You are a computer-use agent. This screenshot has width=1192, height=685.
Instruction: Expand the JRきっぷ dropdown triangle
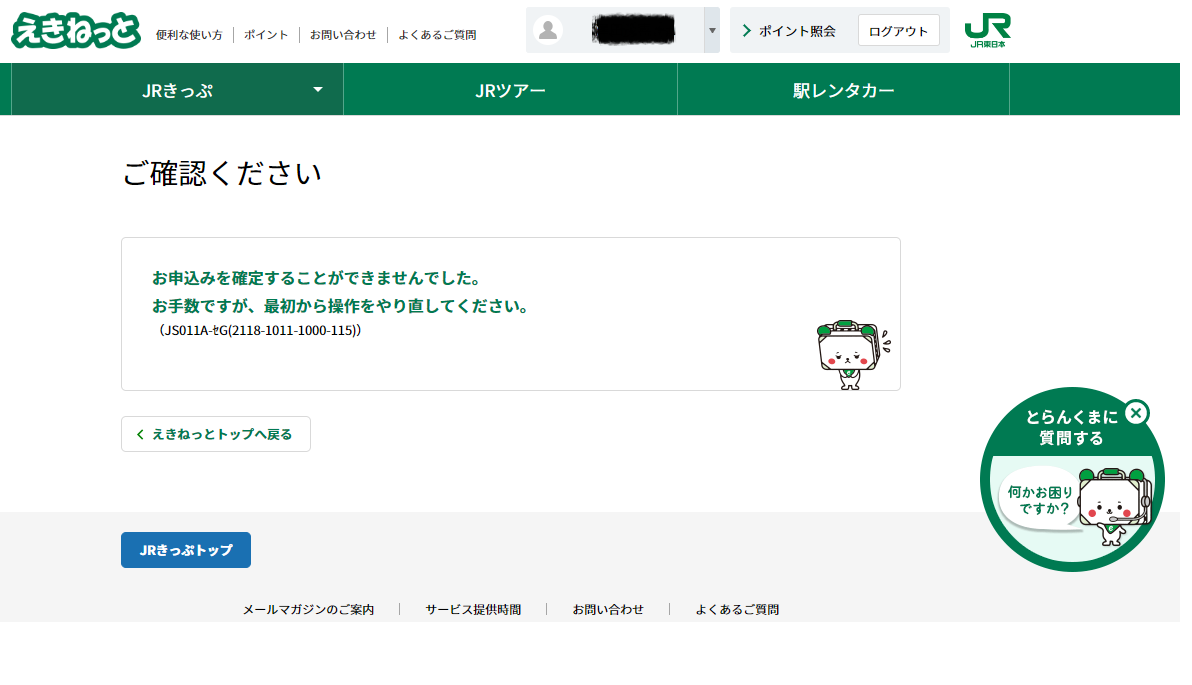coord(318,90)
